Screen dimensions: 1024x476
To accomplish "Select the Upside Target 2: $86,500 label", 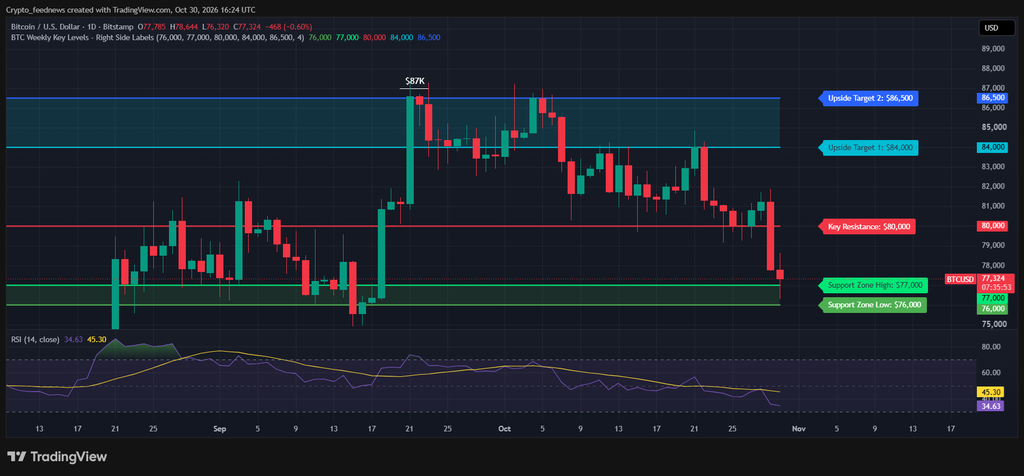I will (869, 99).
